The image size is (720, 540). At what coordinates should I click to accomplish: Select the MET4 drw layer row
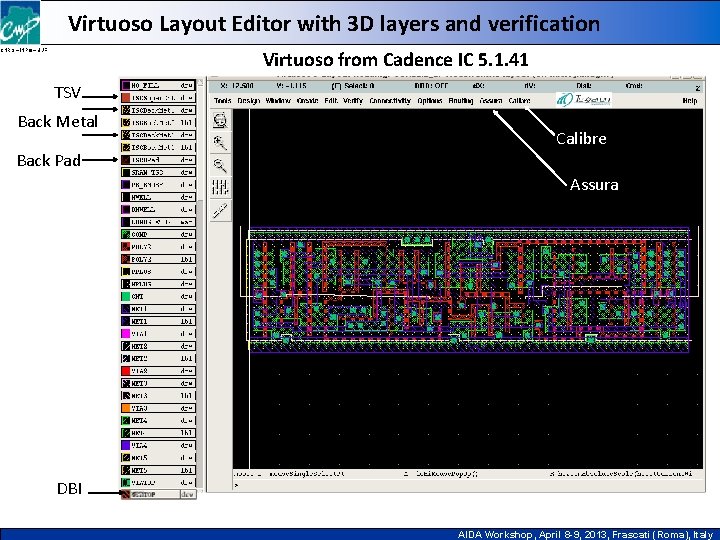point(158,421)
